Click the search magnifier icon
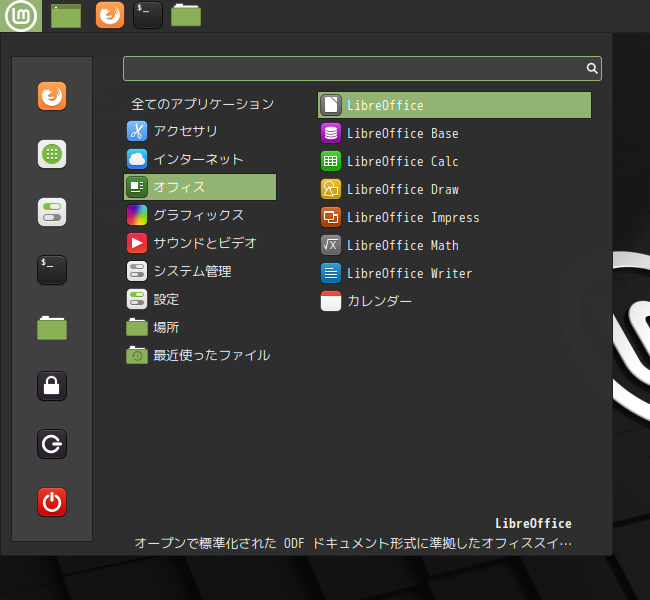This screenshot has height=600, width=650. click(x=592, y=68)
